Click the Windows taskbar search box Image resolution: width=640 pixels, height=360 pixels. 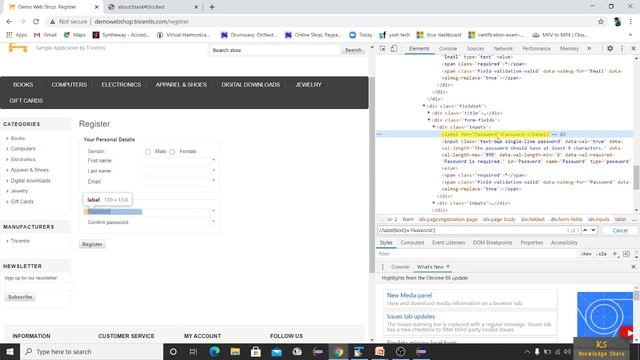coord(91,351)
